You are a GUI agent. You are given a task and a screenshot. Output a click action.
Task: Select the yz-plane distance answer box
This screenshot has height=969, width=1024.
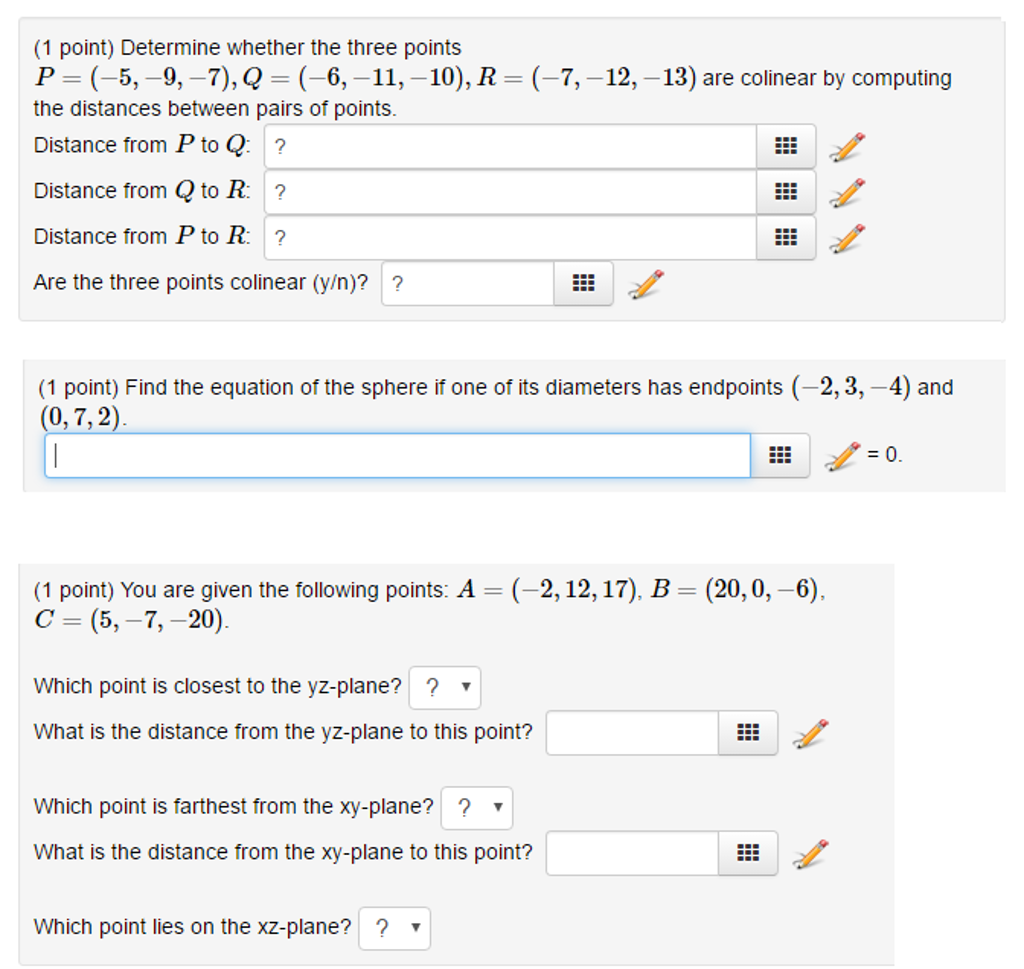tap(630, 733)
